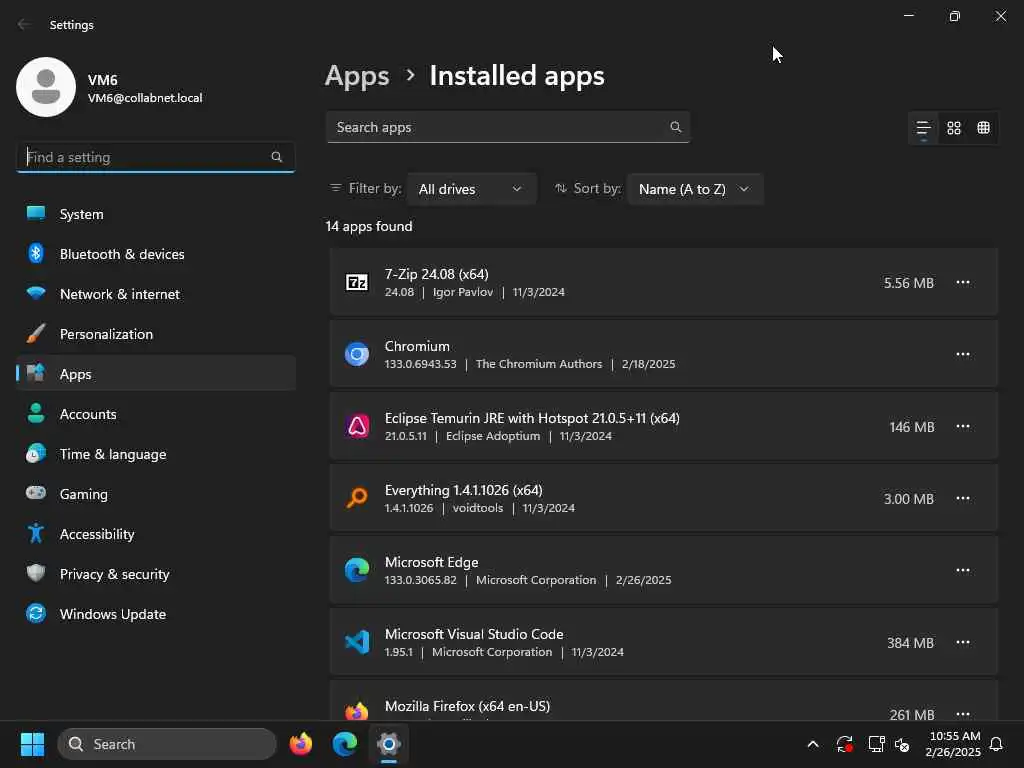Open Accessibility settings

pos(155,534)
